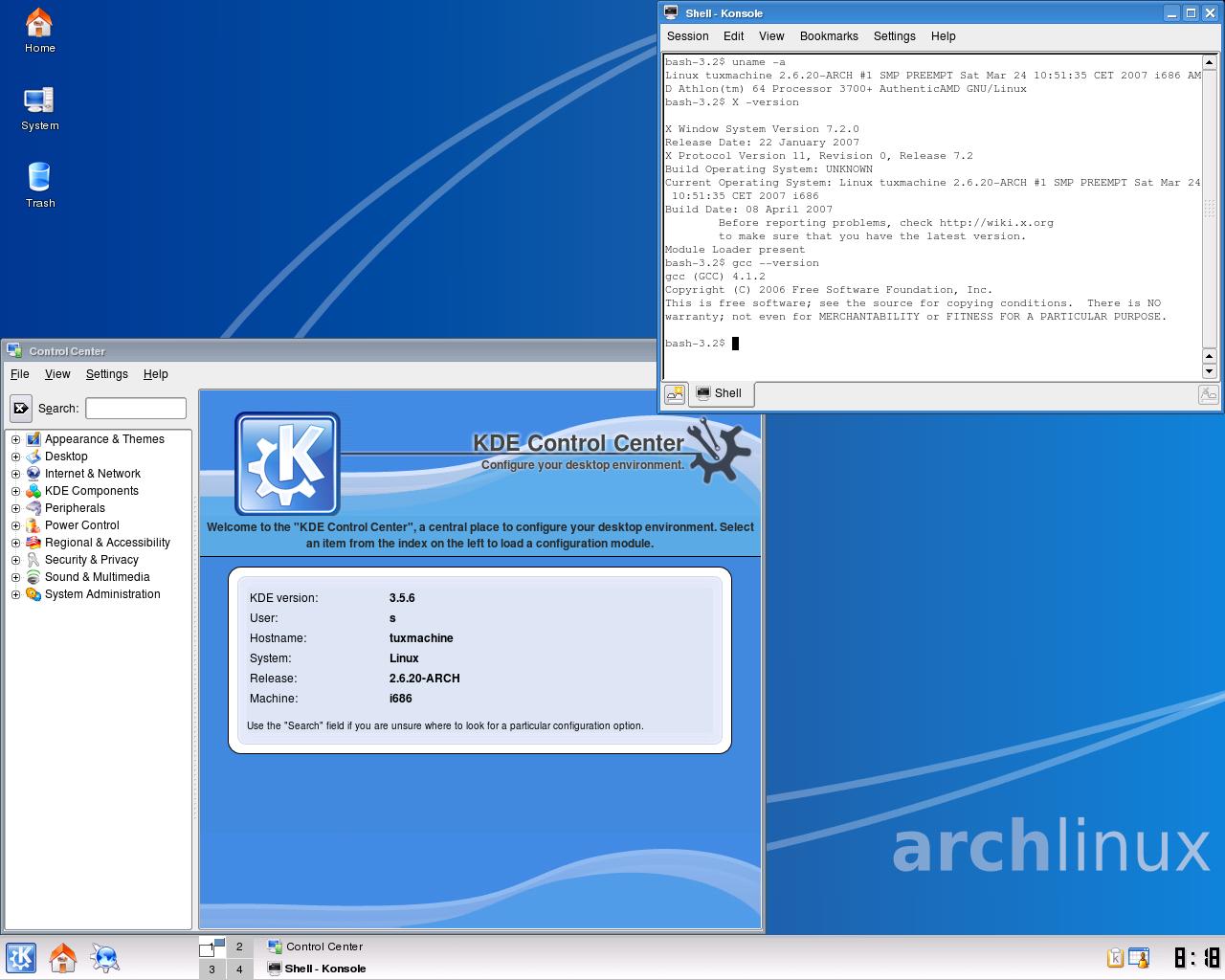Expand the System Administration category
This screenshot has width=1225, height=980.
15,594
